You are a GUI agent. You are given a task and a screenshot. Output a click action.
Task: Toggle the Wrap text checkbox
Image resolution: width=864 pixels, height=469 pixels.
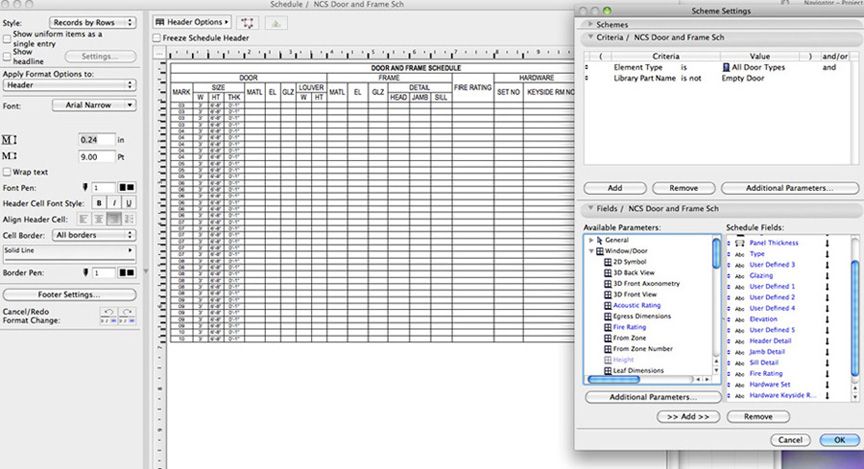pyautogui.click(x=7, y=172)
